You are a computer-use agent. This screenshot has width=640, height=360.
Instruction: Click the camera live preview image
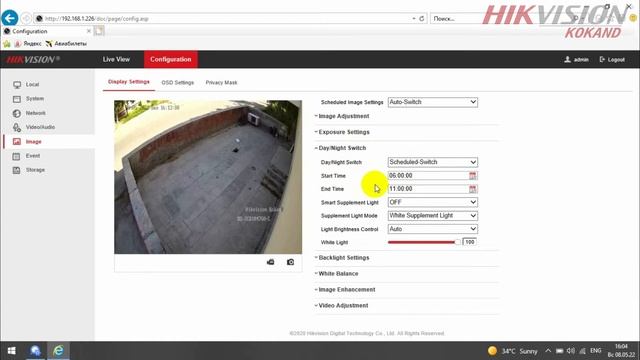[x=208, y=177]
